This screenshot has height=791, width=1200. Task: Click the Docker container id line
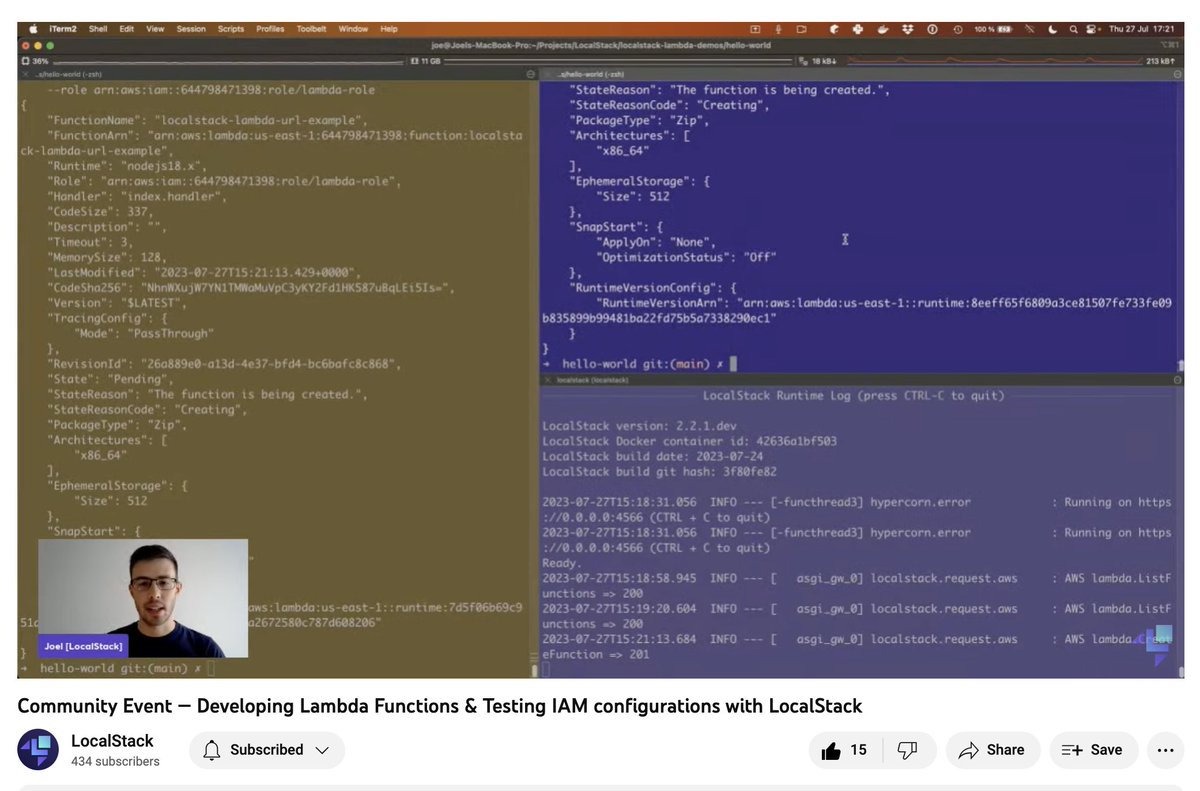pyautogui.click(x=689, y=441)
